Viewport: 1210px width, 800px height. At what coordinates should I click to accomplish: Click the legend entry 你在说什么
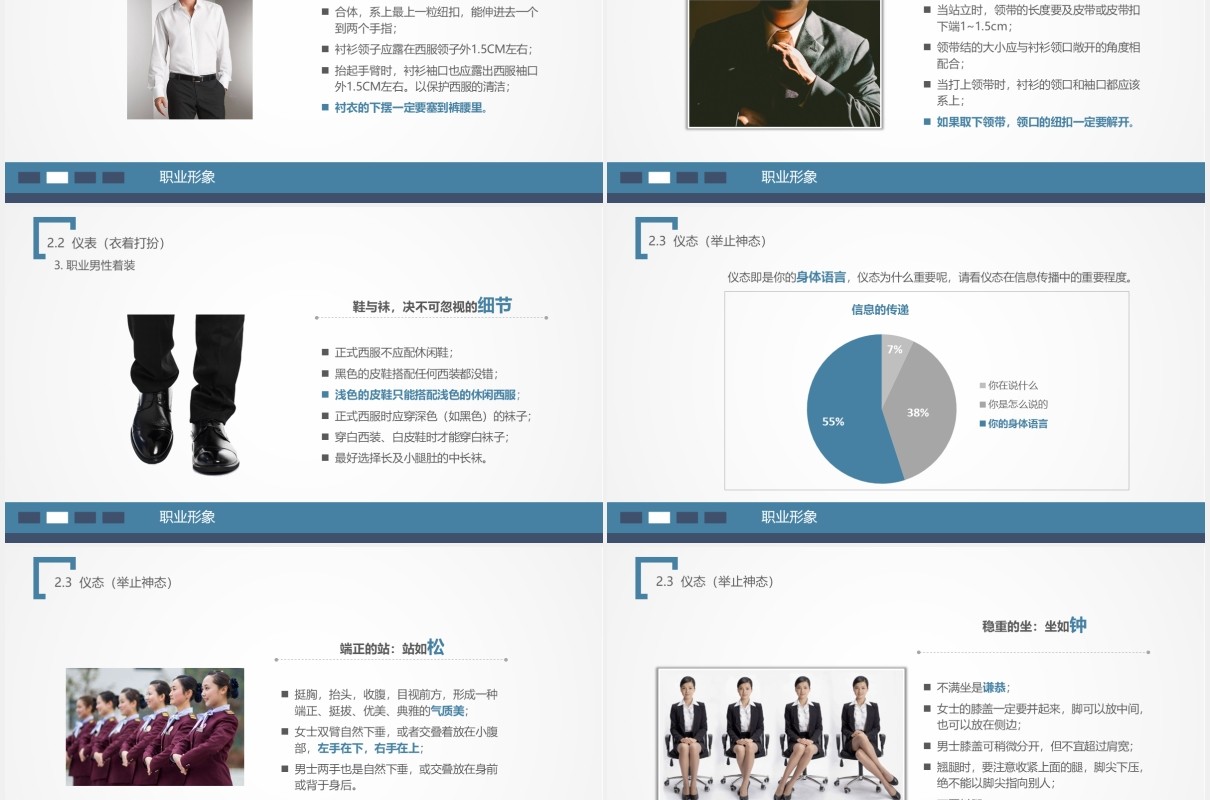click(x=1009, y=385)
